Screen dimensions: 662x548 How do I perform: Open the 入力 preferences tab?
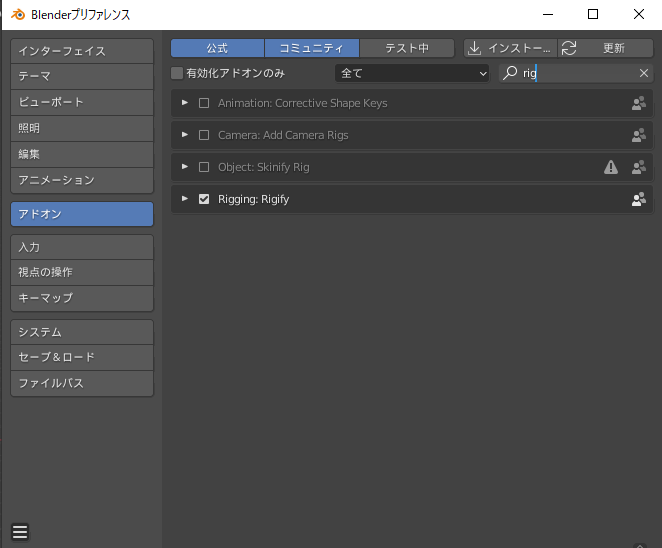tap(82, 247)
